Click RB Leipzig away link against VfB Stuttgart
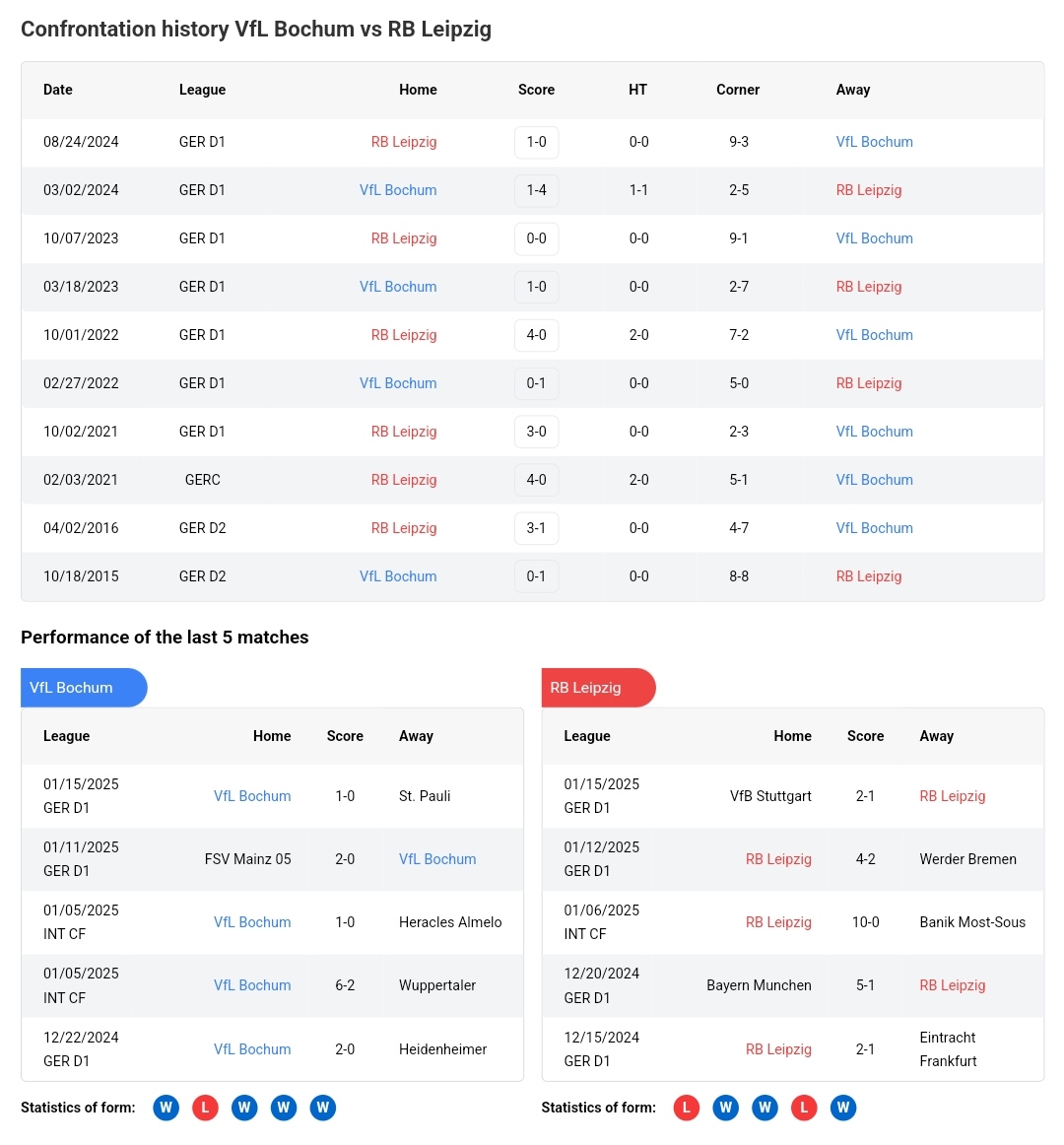Viewport: 1064px width, 1145px height. [952, 796]
